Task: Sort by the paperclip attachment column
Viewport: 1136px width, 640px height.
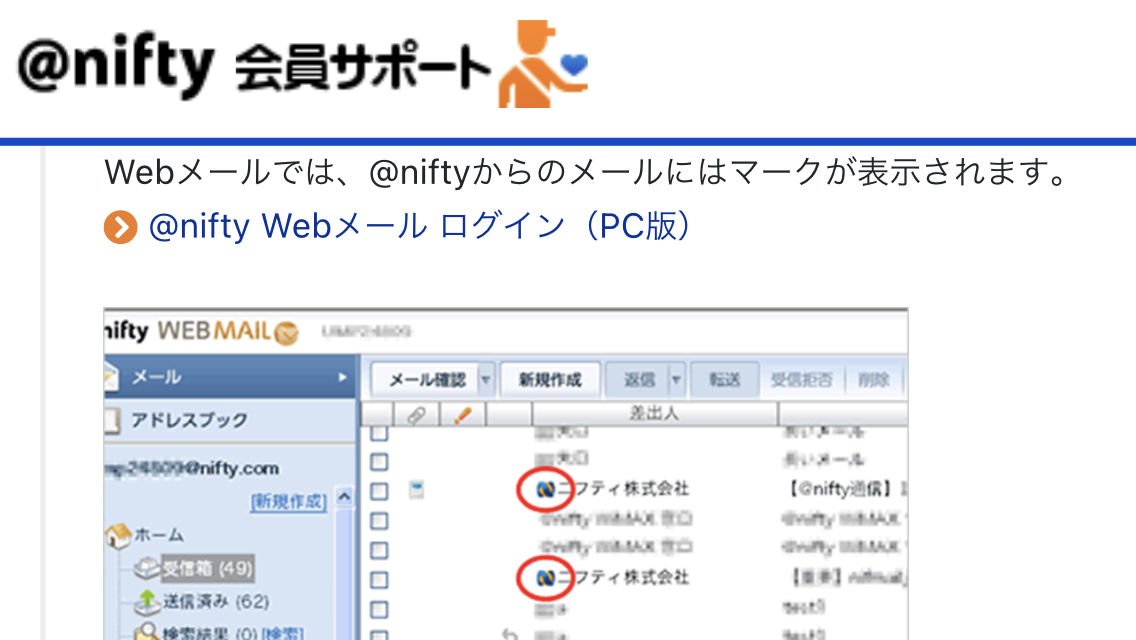Action: tap(415, 415)
